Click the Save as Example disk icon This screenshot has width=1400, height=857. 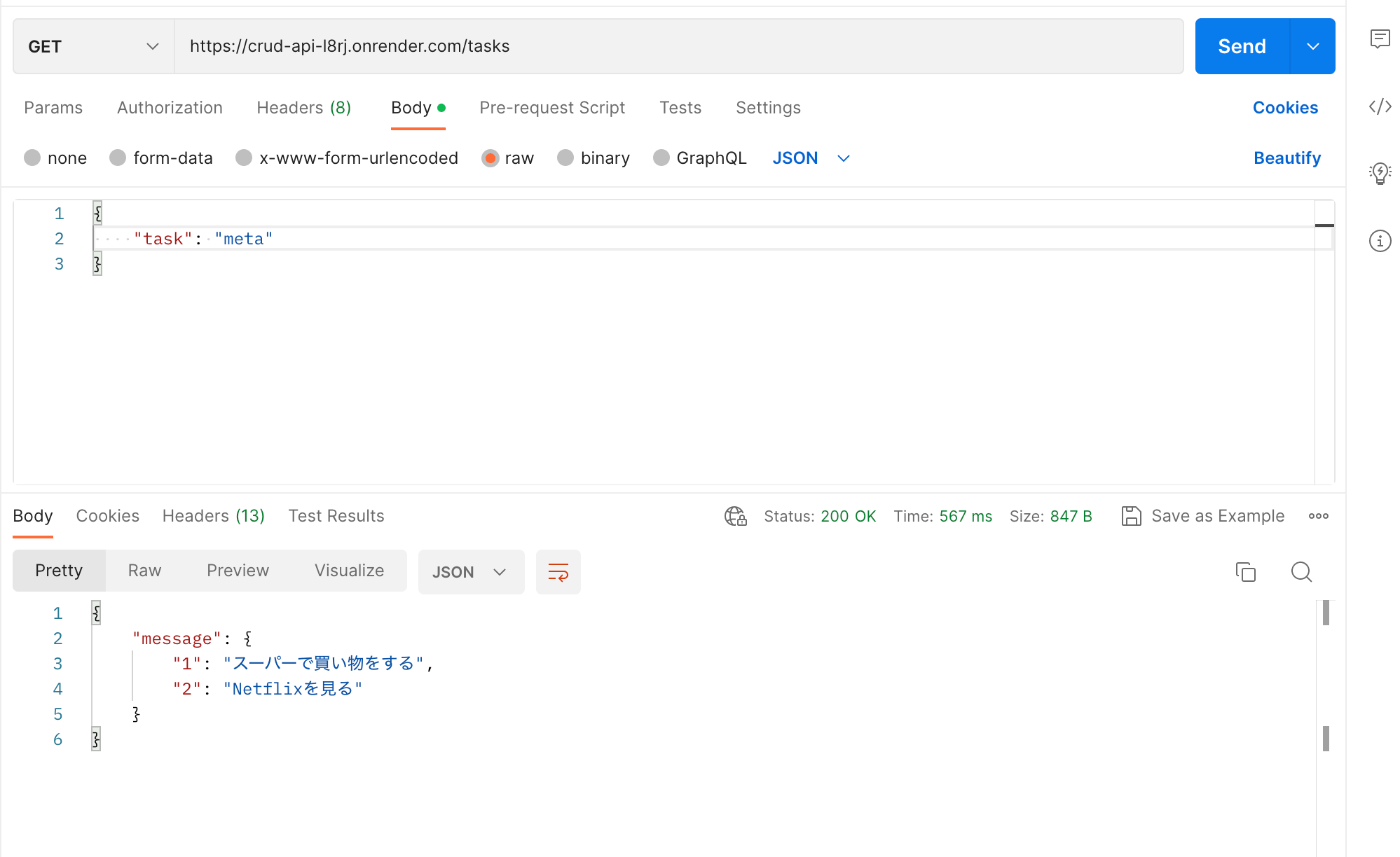(1131, 516)
